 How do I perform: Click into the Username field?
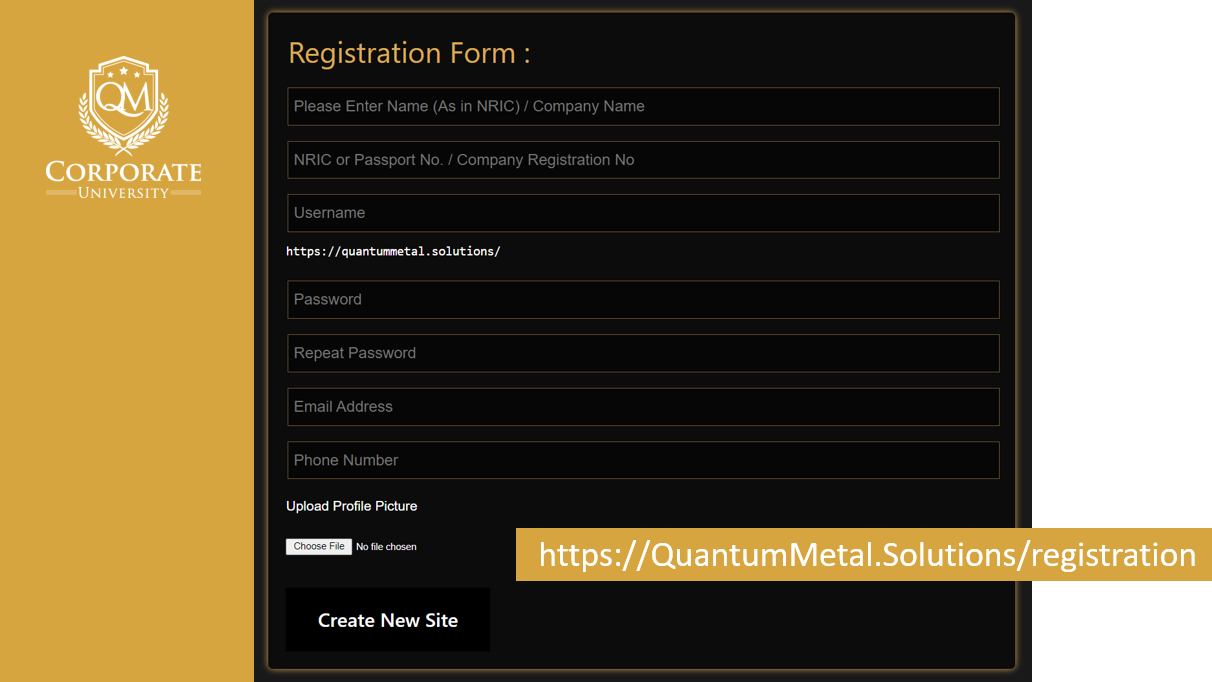(643, 213)
